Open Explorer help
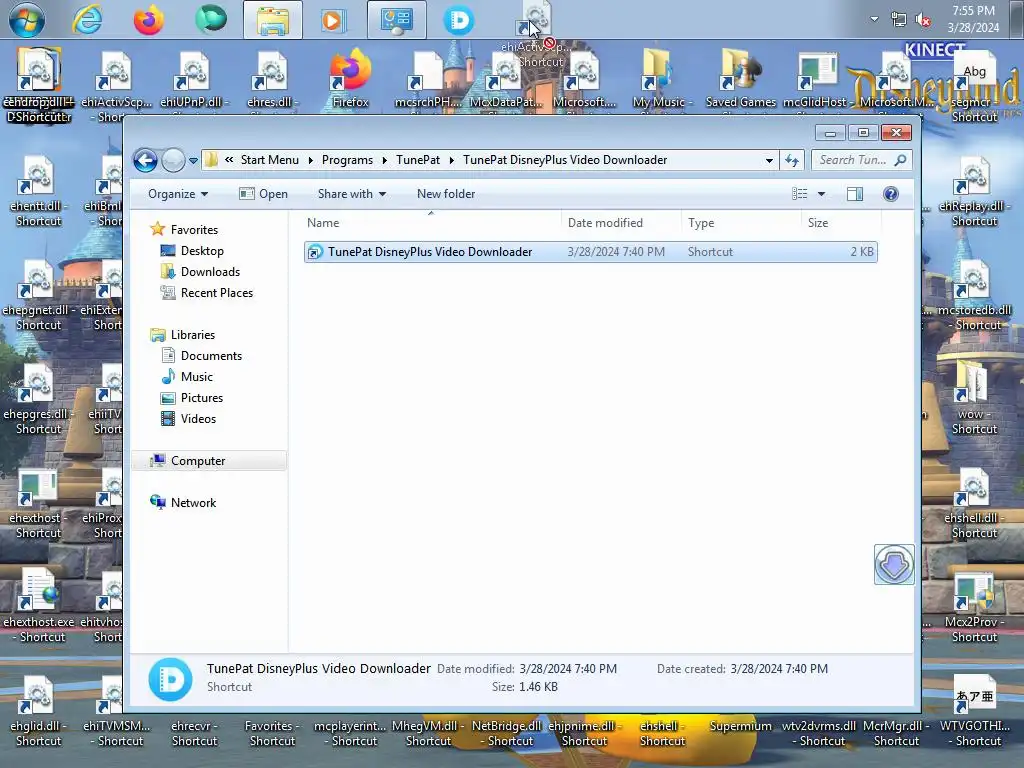1024x768 pixels. [890, 194]
